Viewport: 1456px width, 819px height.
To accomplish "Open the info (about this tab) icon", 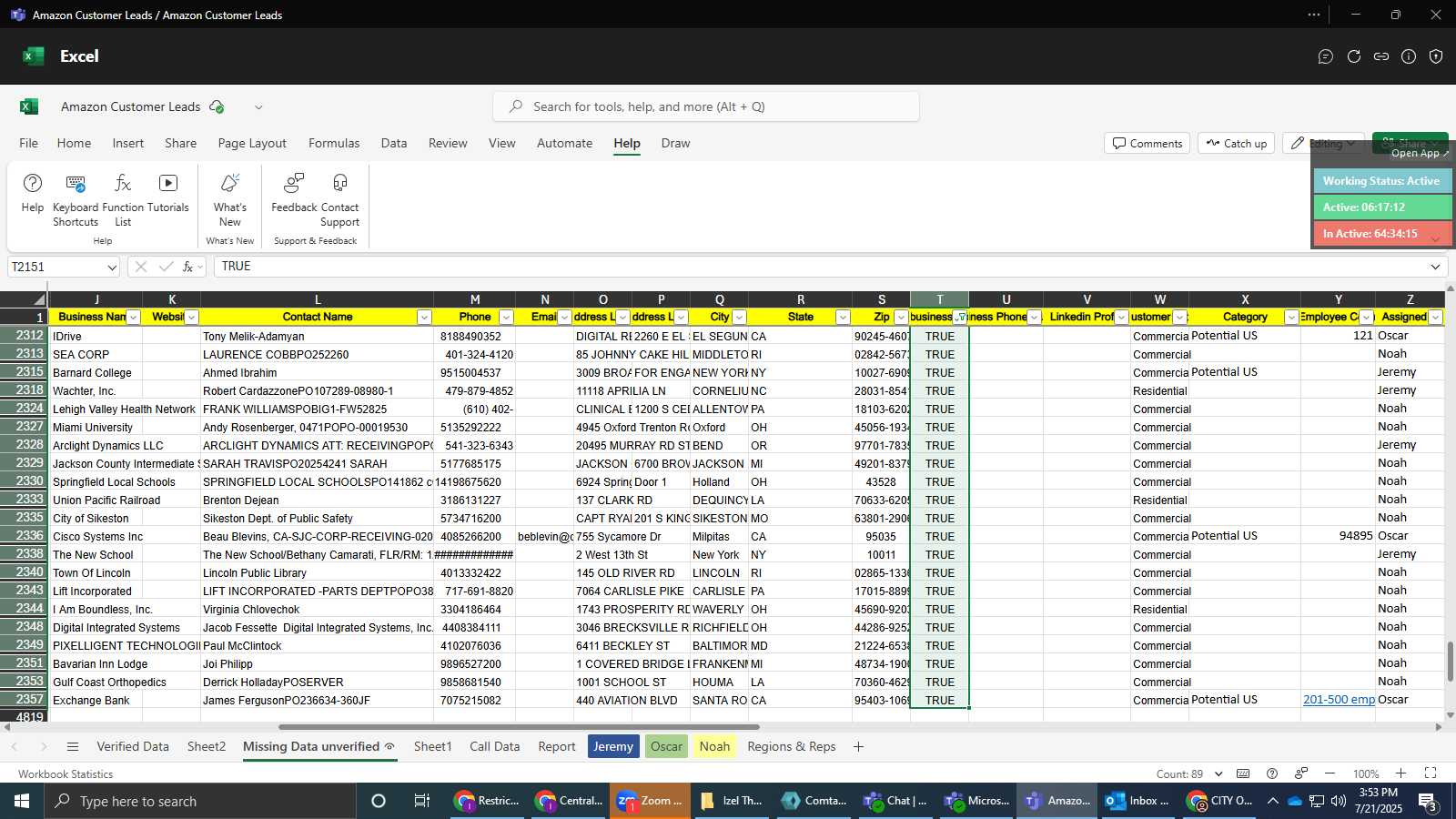I will click(1409, 56).
